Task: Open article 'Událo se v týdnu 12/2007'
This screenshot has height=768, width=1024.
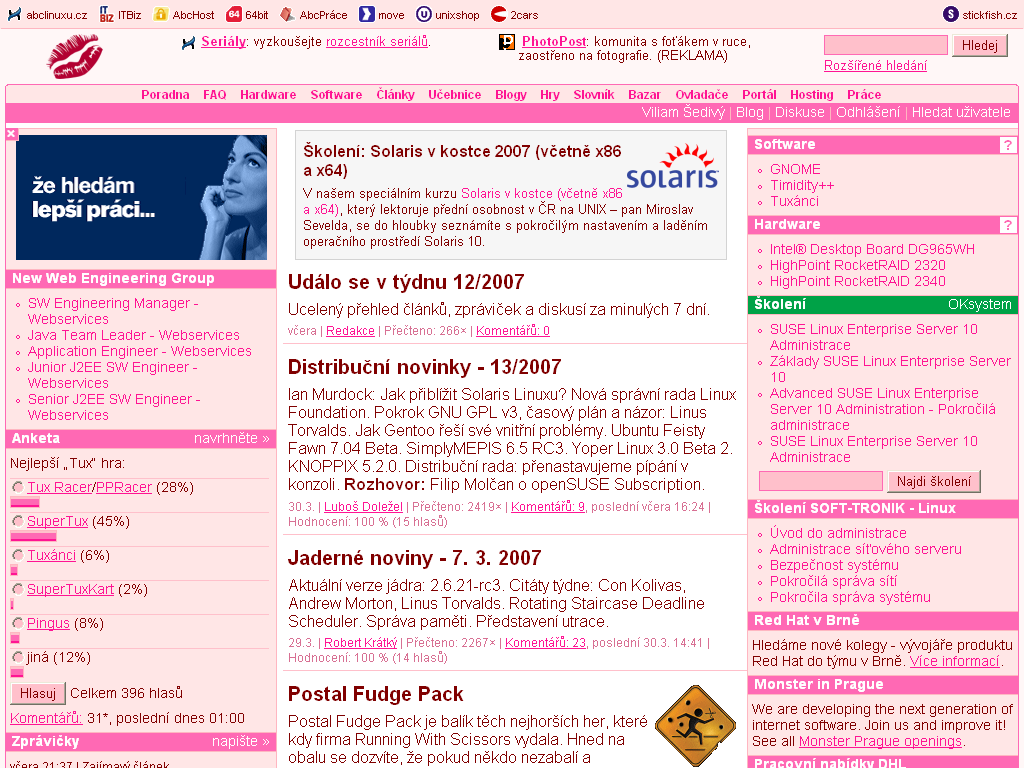Action: [406, 282]
